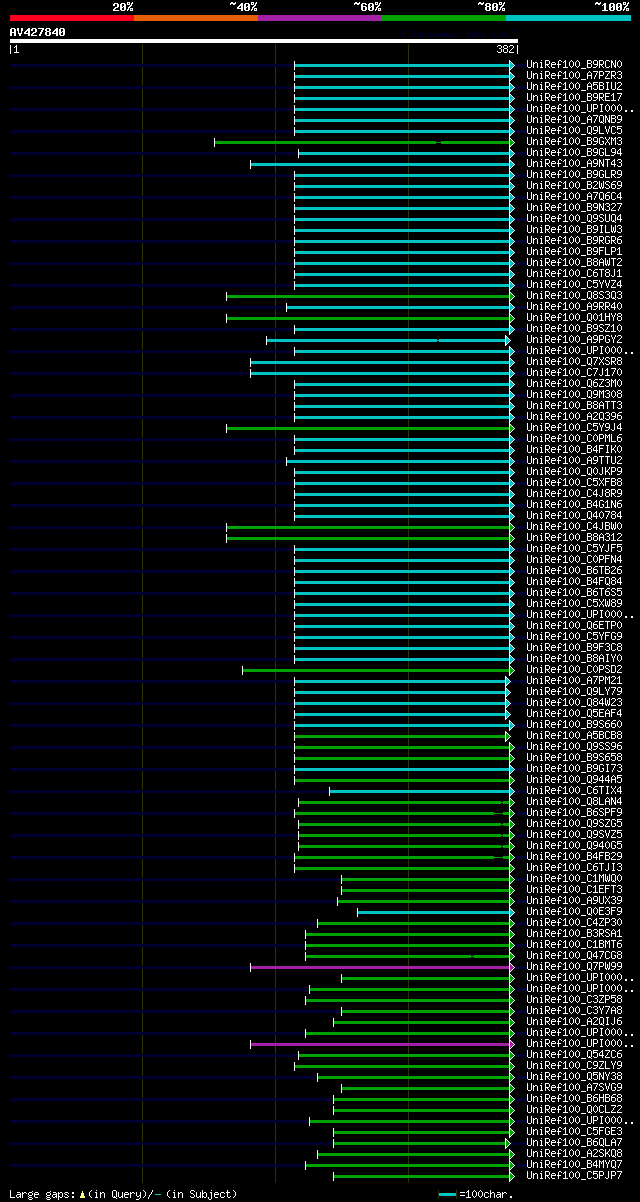Select hit label UniRef100_C7J170
Viewport: 640px width, 1202px height.
pyautogui.click(x=575, y=373)
